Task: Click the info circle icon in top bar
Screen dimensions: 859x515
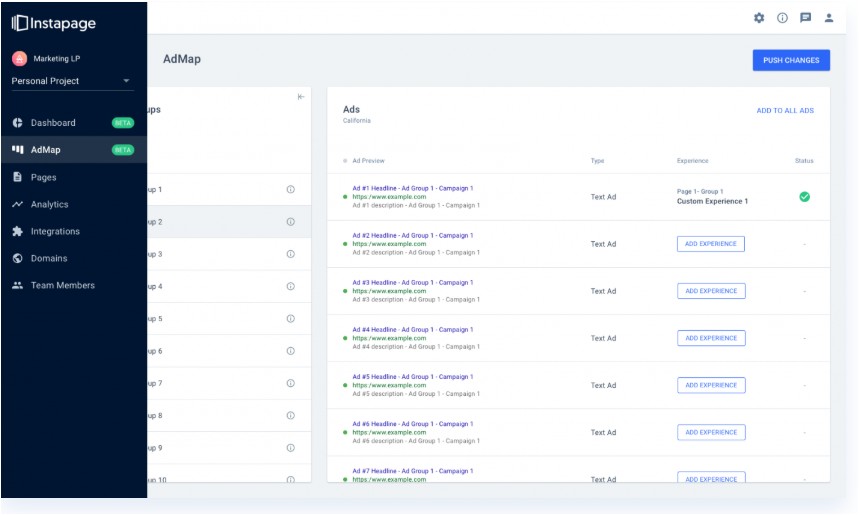Action: (x=782, y=18)
